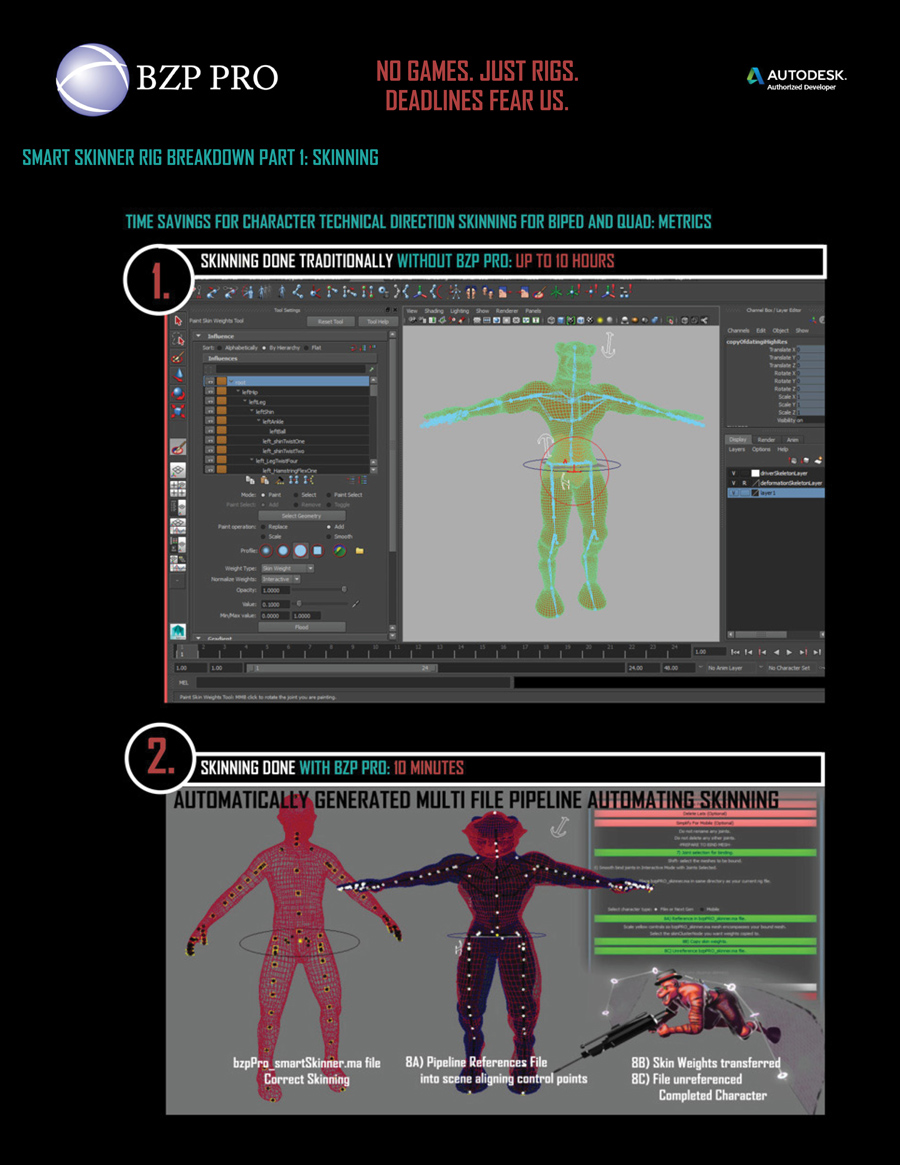The image size is (900, 1165).
Task: Select the square brush profile
Action: coord(317,551)
